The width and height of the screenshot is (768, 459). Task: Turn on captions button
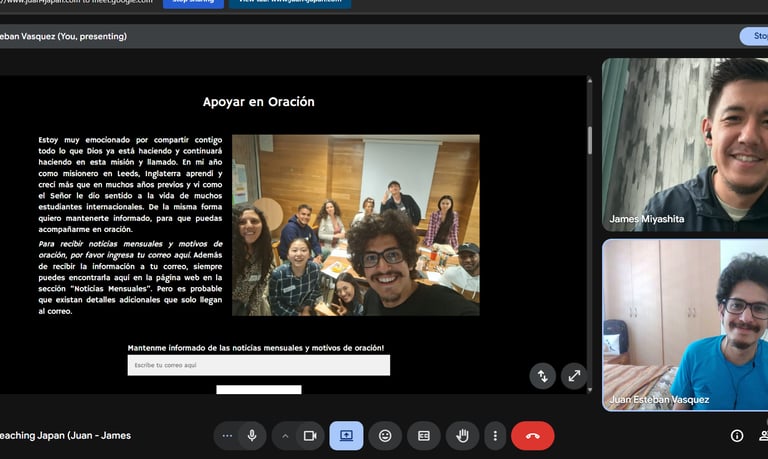pos(424,435)
